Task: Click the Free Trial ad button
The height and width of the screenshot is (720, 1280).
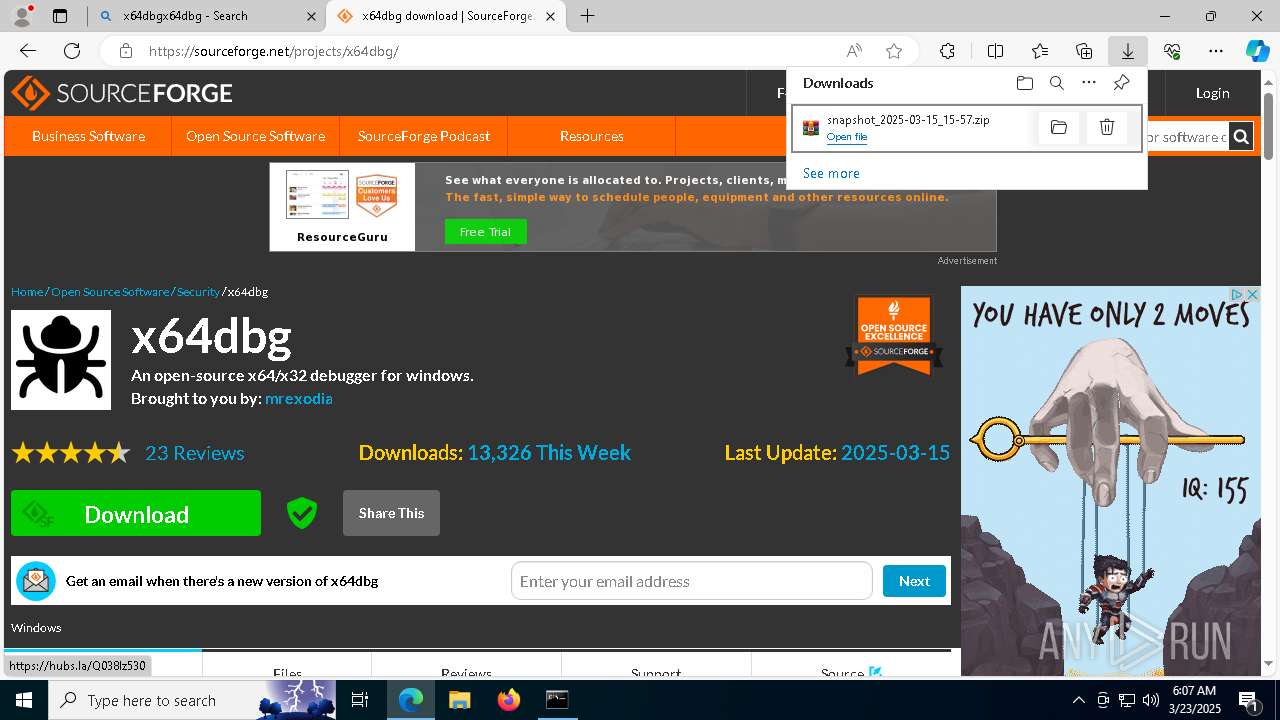Action: click(x=485, y=231)
